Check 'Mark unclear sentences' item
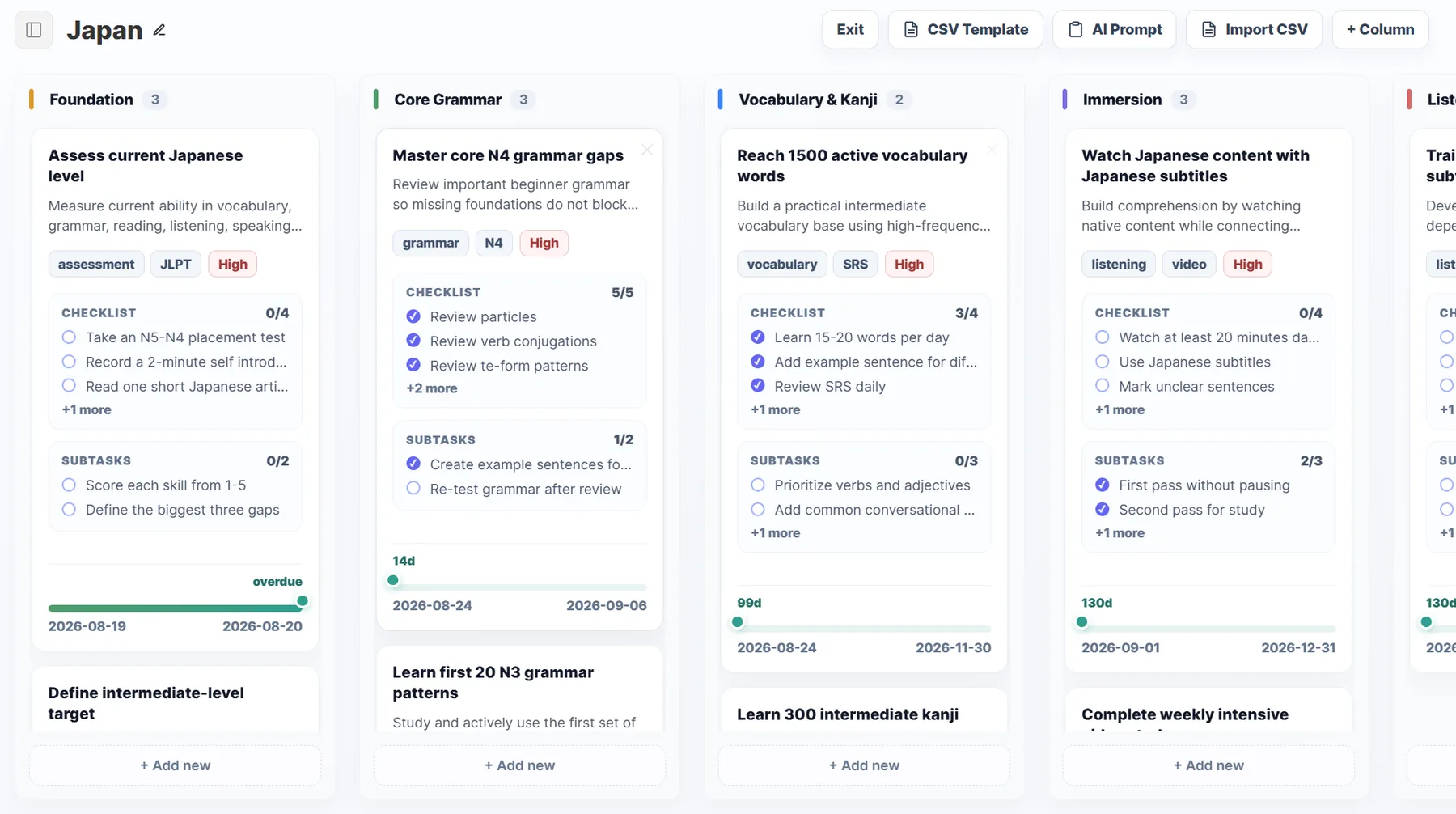This screenshot has height=814, width=1456. pos(1103,386)
